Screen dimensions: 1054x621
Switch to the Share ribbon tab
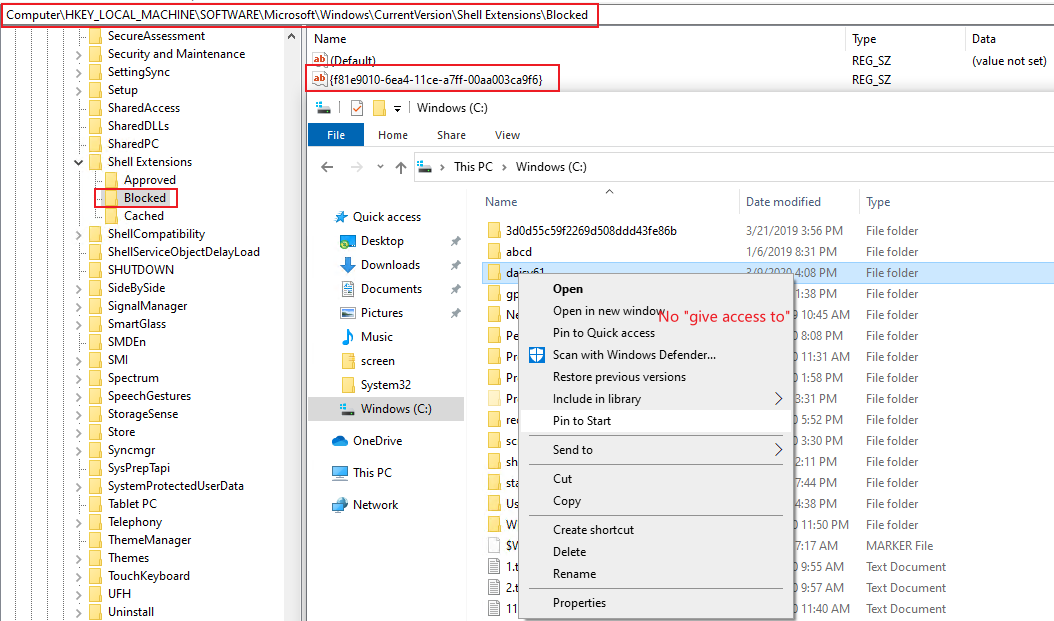pyautogui.click(x=451, y=135)
